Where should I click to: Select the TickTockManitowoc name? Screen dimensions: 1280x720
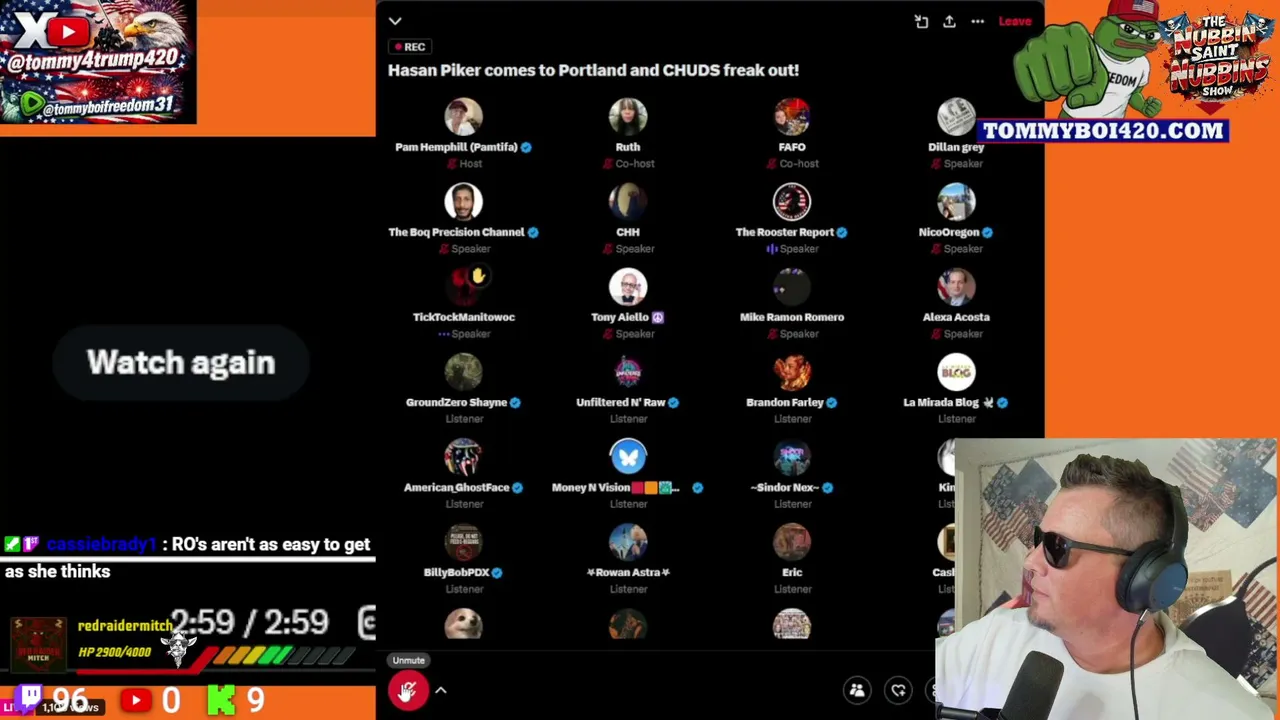[x=464, y=317]
